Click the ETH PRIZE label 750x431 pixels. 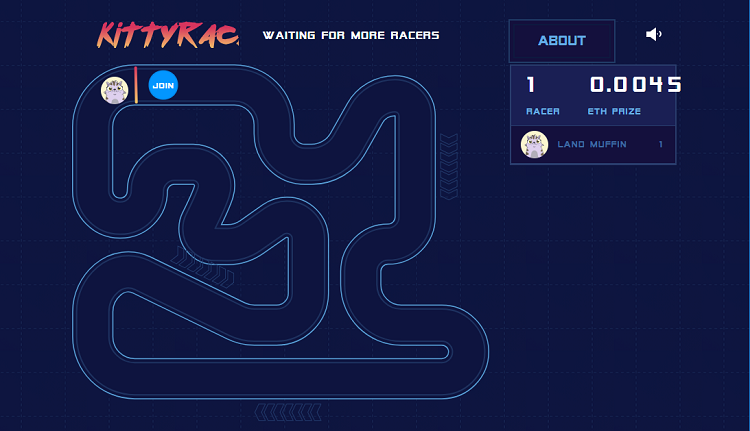pos(614,112)
